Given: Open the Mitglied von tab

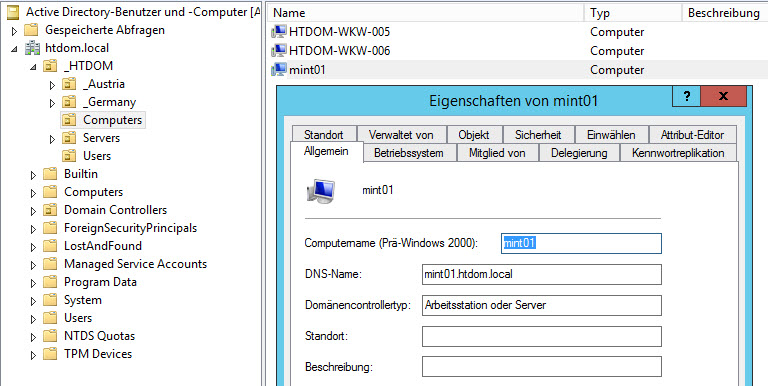Looking at the screenshot, I should click(x=497, y=153).
